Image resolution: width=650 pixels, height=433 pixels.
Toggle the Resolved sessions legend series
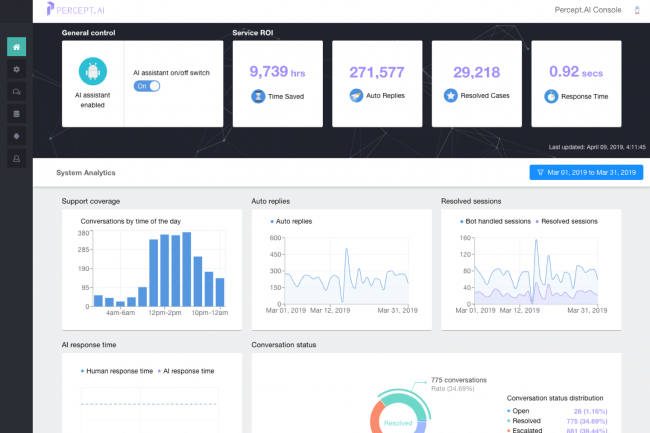point(567,221)
